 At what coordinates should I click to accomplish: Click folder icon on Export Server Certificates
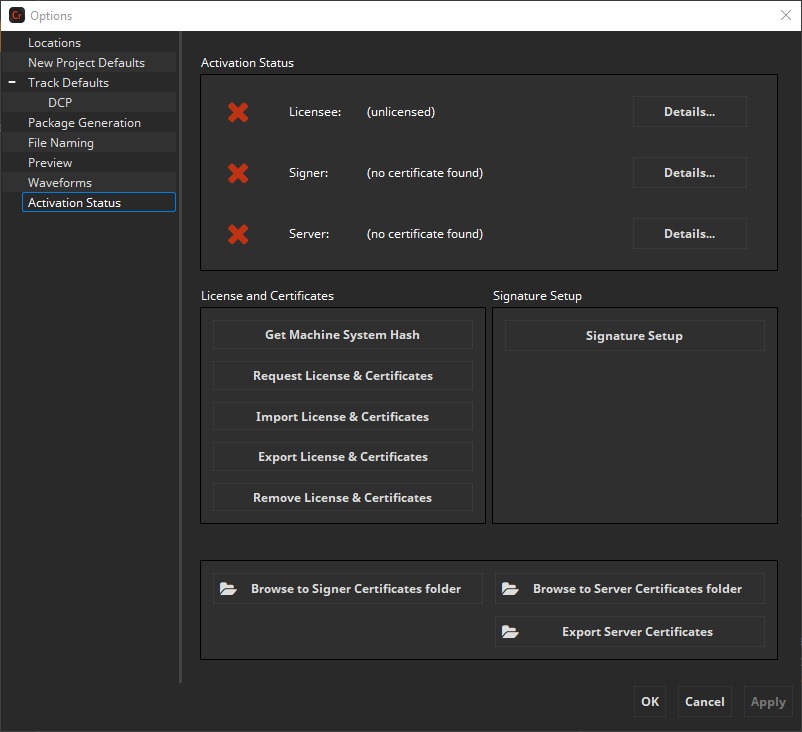click(510, 632)
